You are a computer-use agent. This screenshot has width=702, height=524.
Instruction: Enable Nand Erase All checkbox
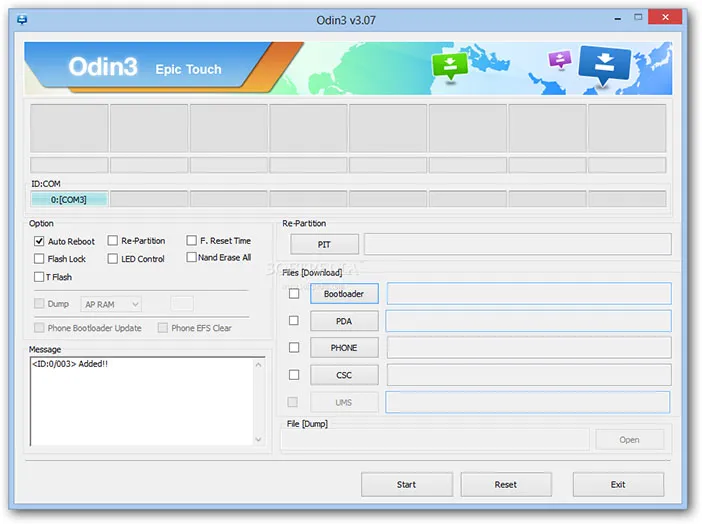point(191,258)
